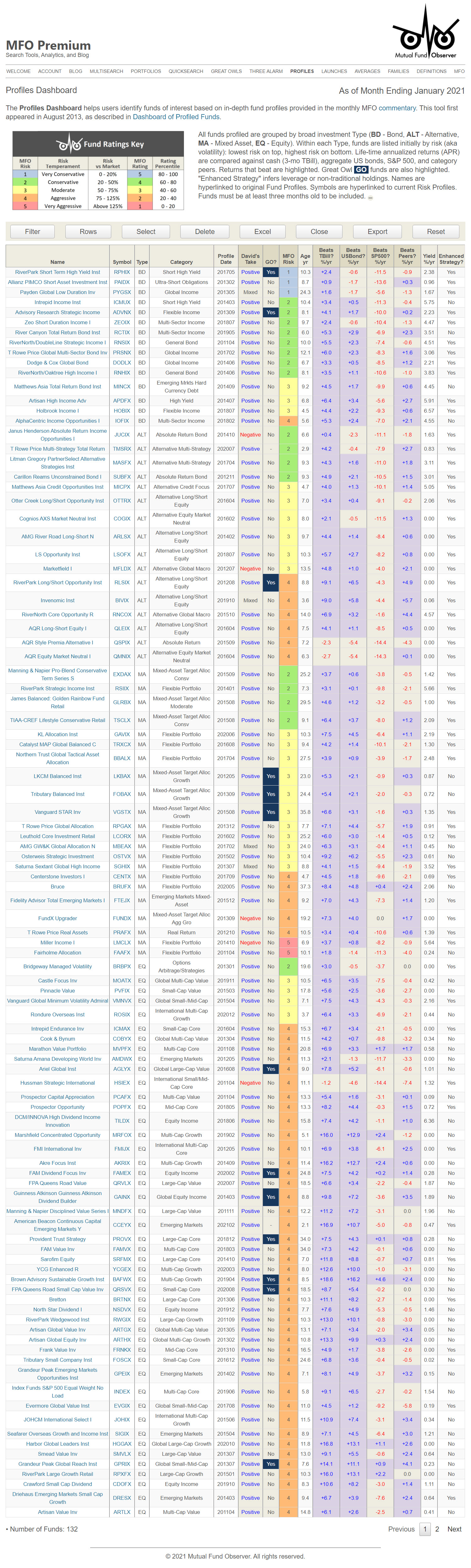Click the PROVX symbol link
This screenshot has height=1568, width=471.
pos(122,1239)
